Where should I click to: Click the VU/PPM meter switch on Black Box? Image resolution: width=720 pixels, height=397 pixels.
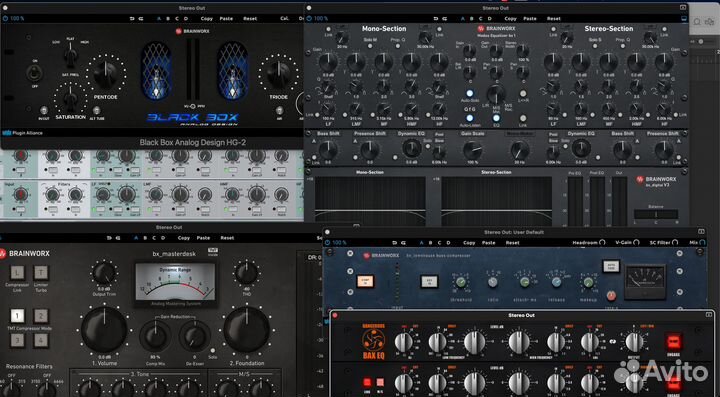193,106
